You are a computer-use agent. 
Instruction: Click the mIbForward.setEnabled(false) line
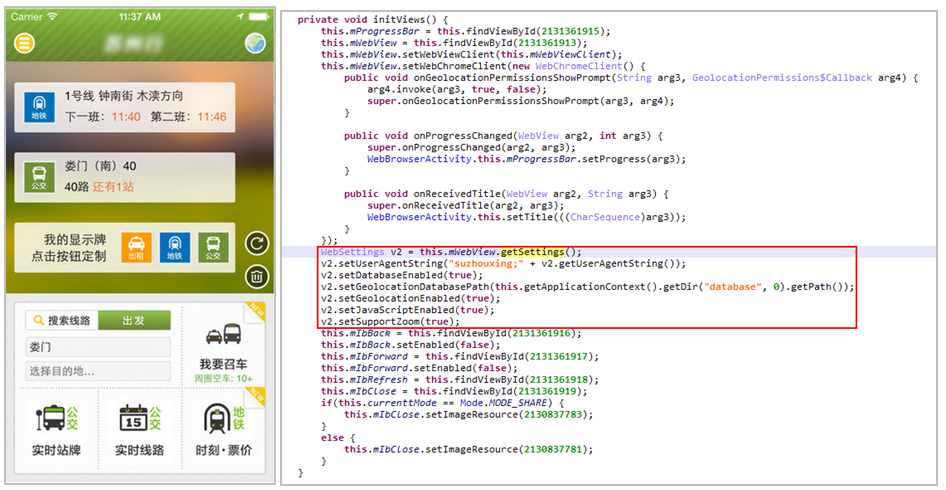click(419, 368)
